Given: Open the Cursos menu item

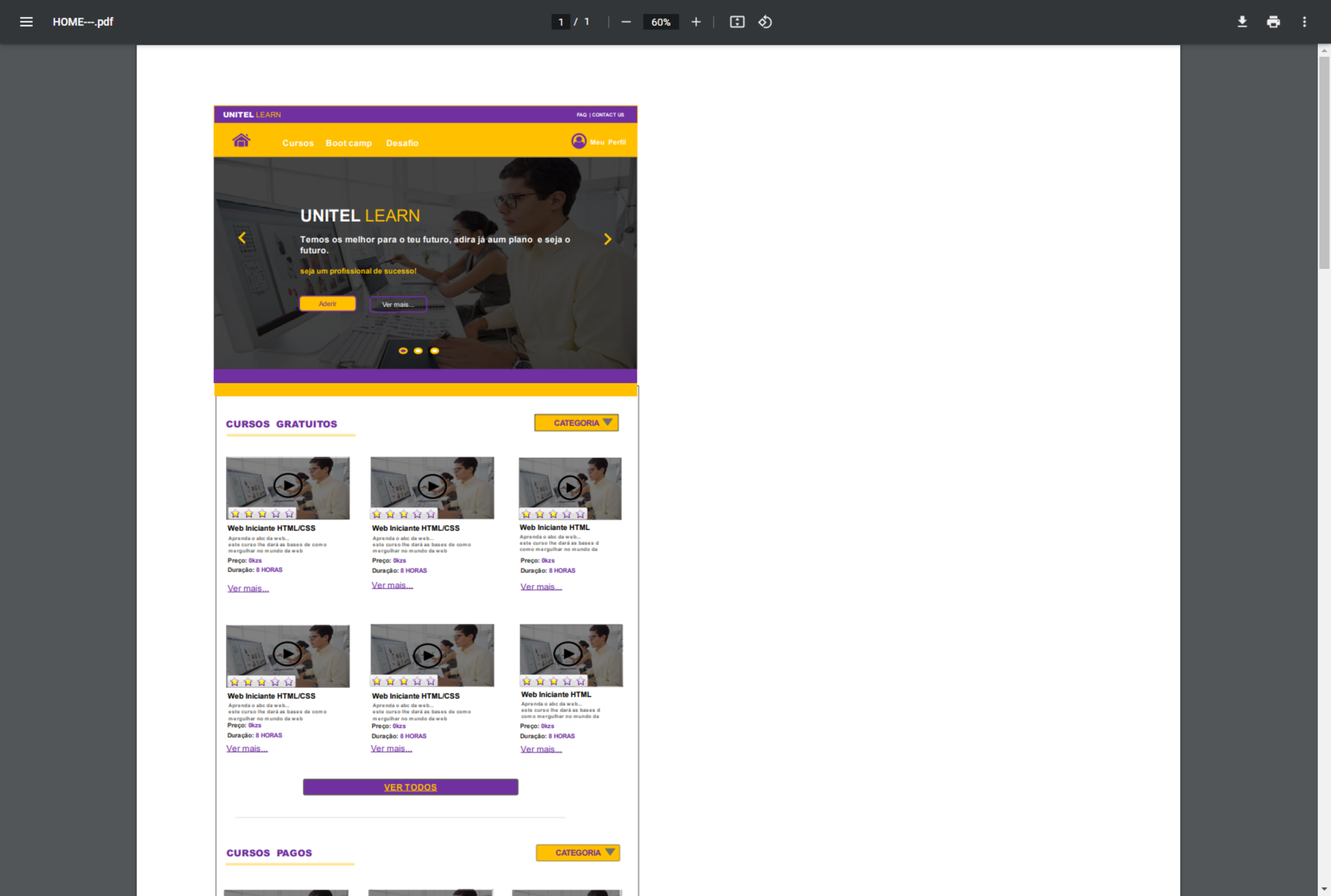Looking at the screenshot, I should pyautogui.click(x=298, y=143).
